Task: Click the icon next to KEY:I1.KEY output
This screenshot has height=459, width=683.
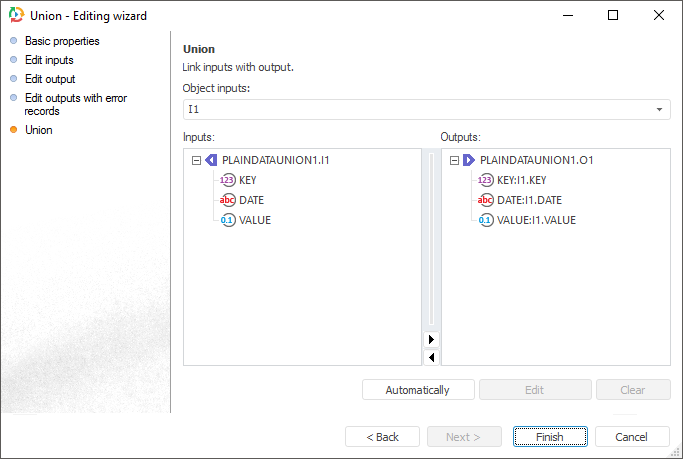Action: 486,180
